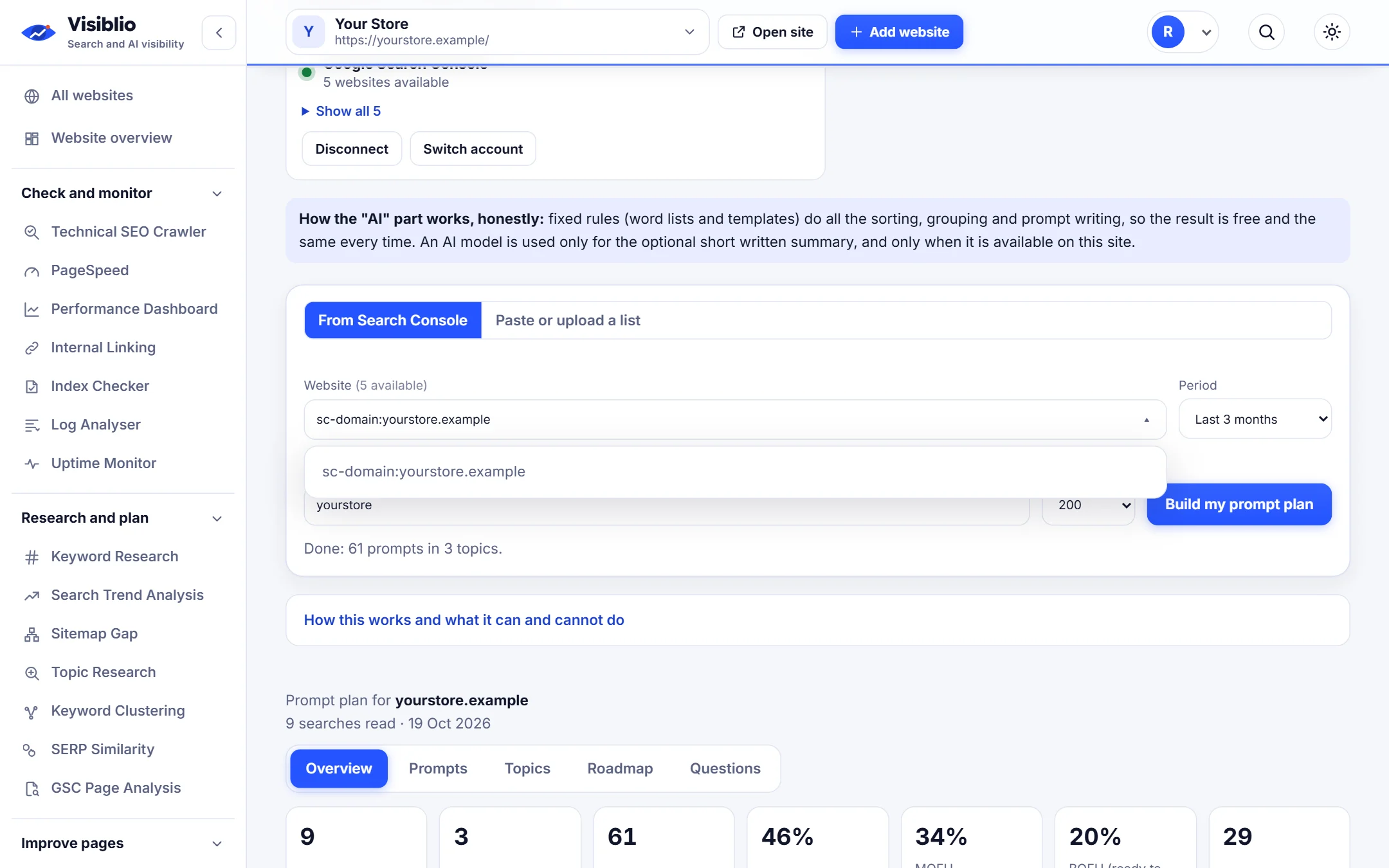The image size is (1389, 868).
Task: Click the R user avatar
Action: pos(1168,32)
